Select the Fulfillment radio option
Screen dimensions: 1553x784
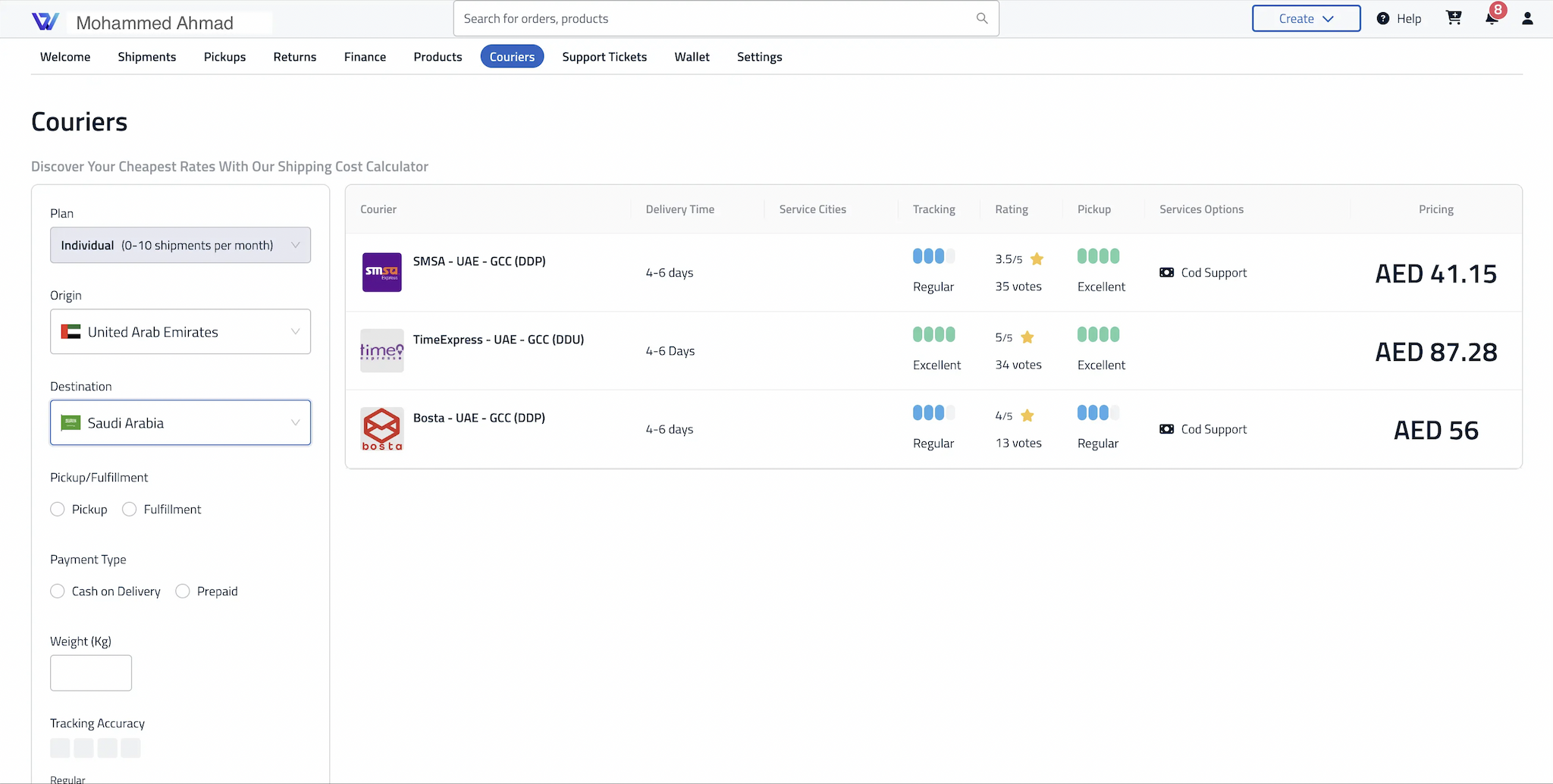pos(130,510)
